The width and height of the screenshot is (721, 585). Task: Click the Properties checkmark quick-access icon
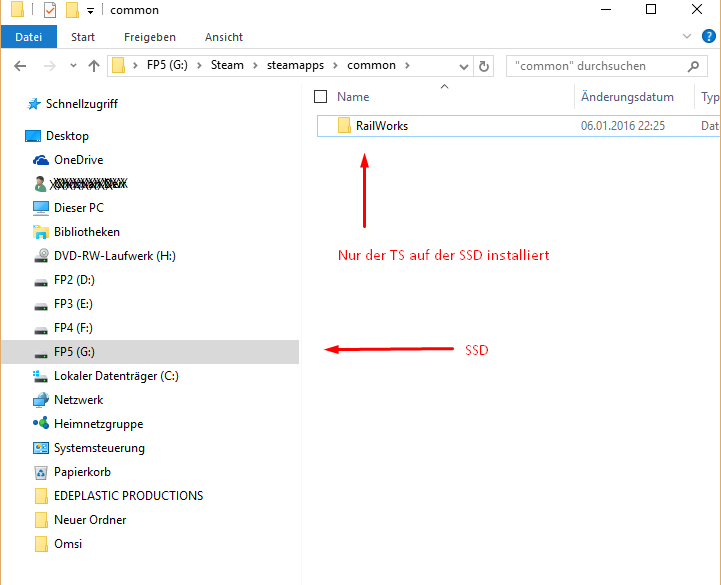click(50, 10)
